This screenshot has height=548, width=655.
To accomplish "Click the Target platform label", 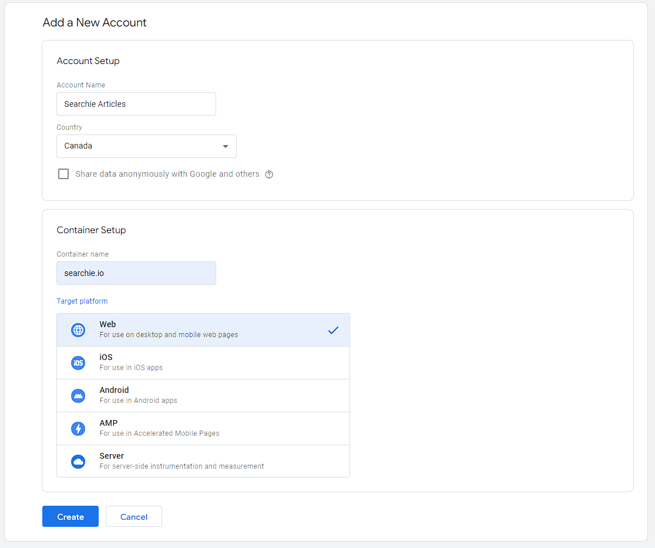I will pos(82,301).
